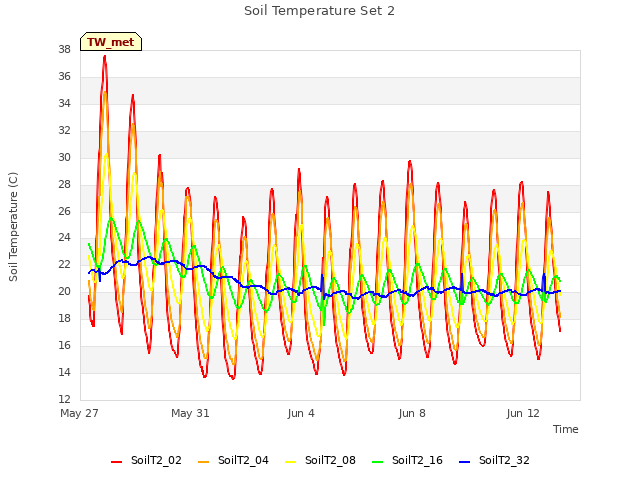
Task: Click the Soil Temperature (C) axis label
Action: click(x=13, y=227)
